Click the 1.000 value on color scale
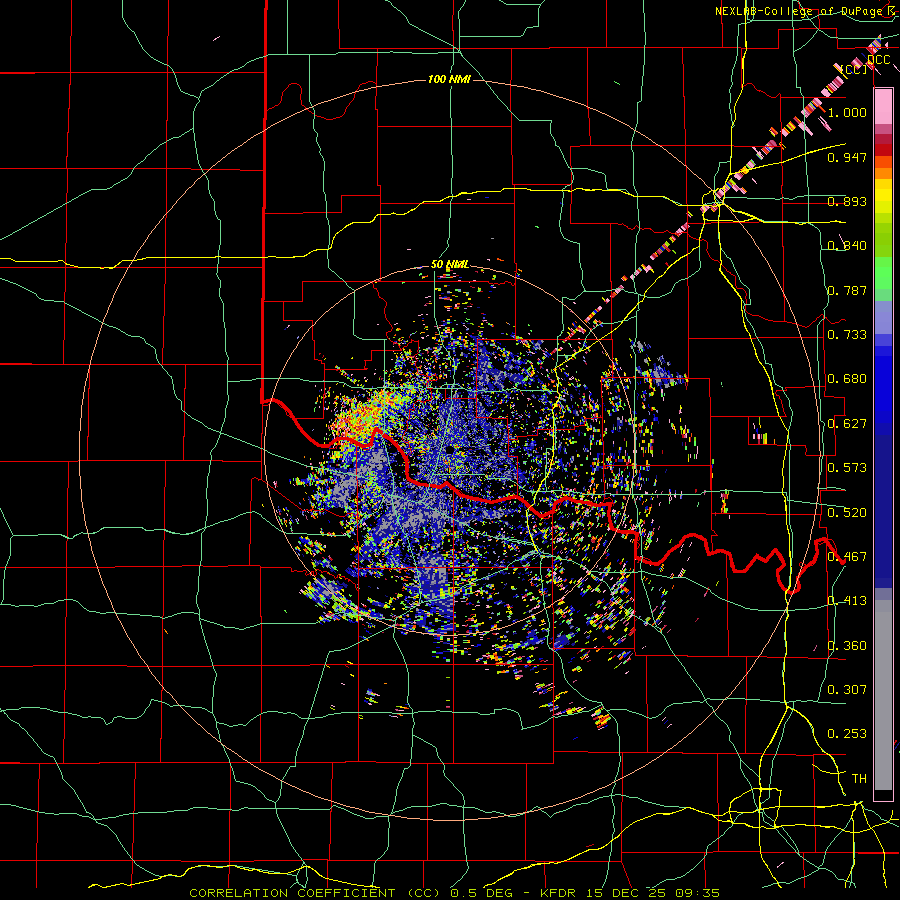The image size is (900, 900). point(847,112)
